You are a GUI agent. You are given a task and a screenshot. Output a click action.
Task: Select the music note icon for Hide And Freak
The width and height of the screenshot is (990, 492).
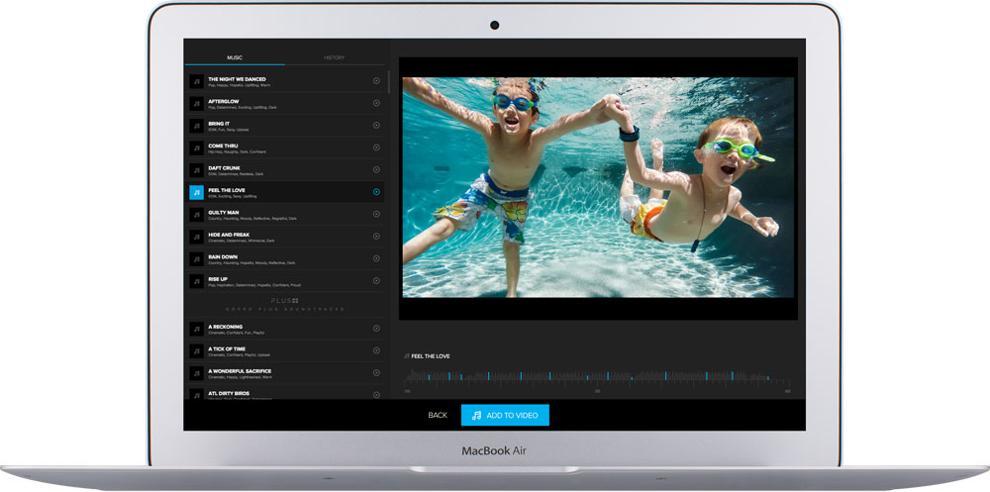point(196,237)
